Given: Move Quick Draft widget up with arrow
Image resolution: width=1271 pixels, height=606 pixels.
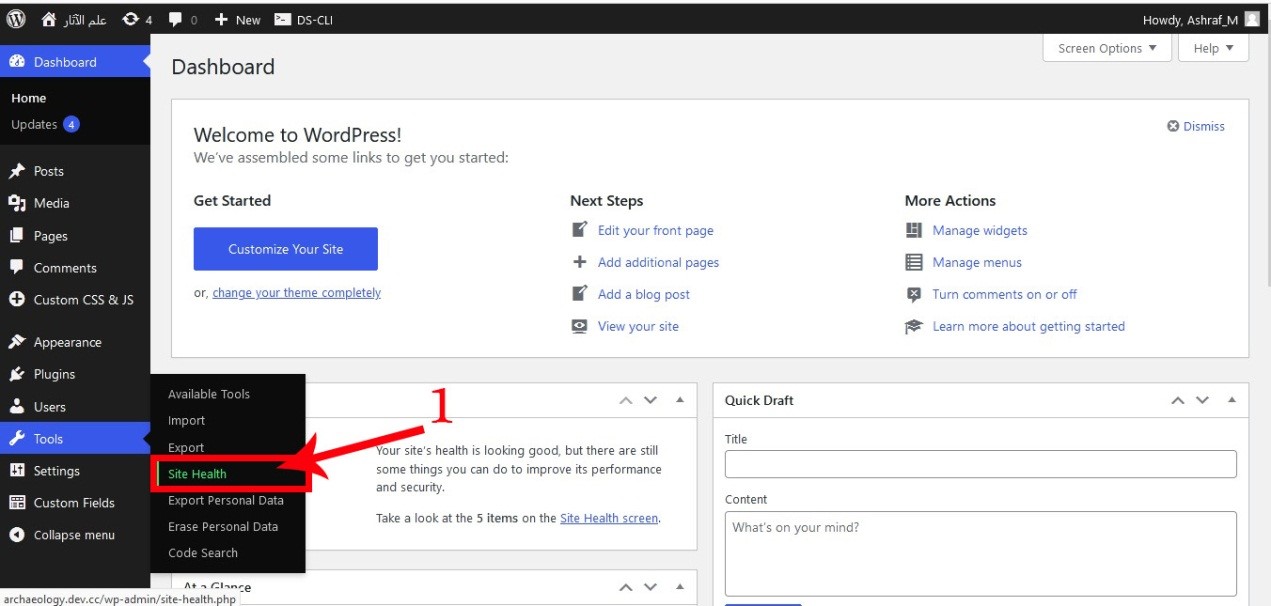Looking at the screenshot, I should point(1178,400).
